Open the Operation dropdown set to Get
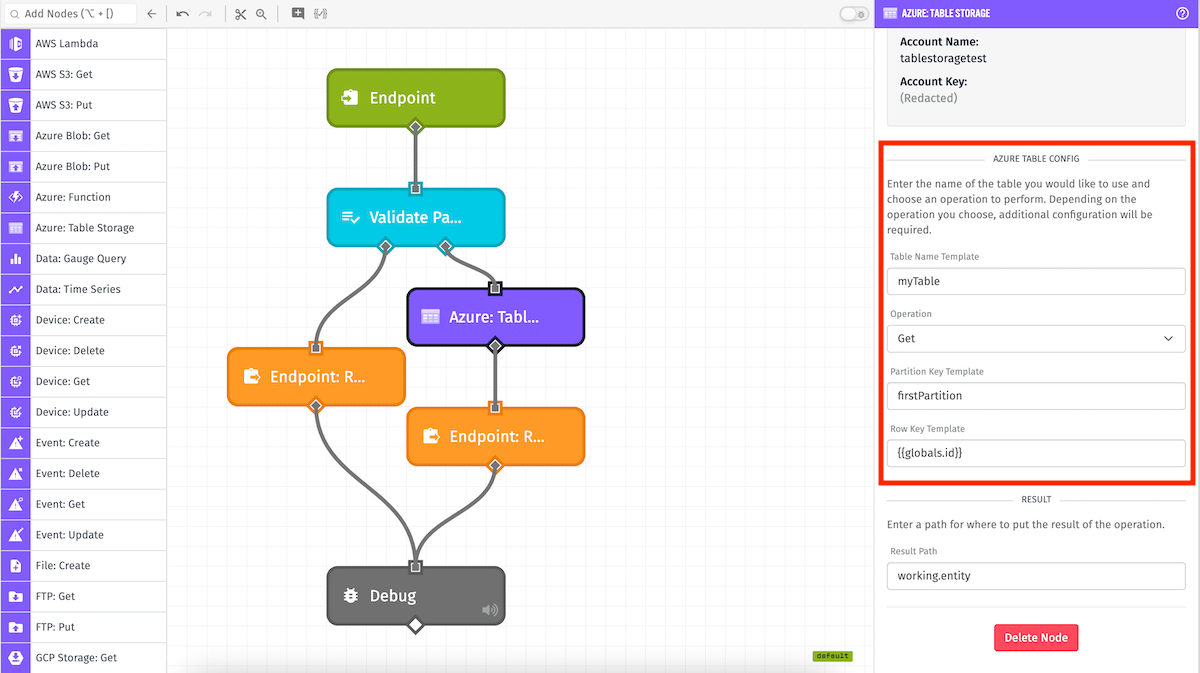 (1036, 338)
